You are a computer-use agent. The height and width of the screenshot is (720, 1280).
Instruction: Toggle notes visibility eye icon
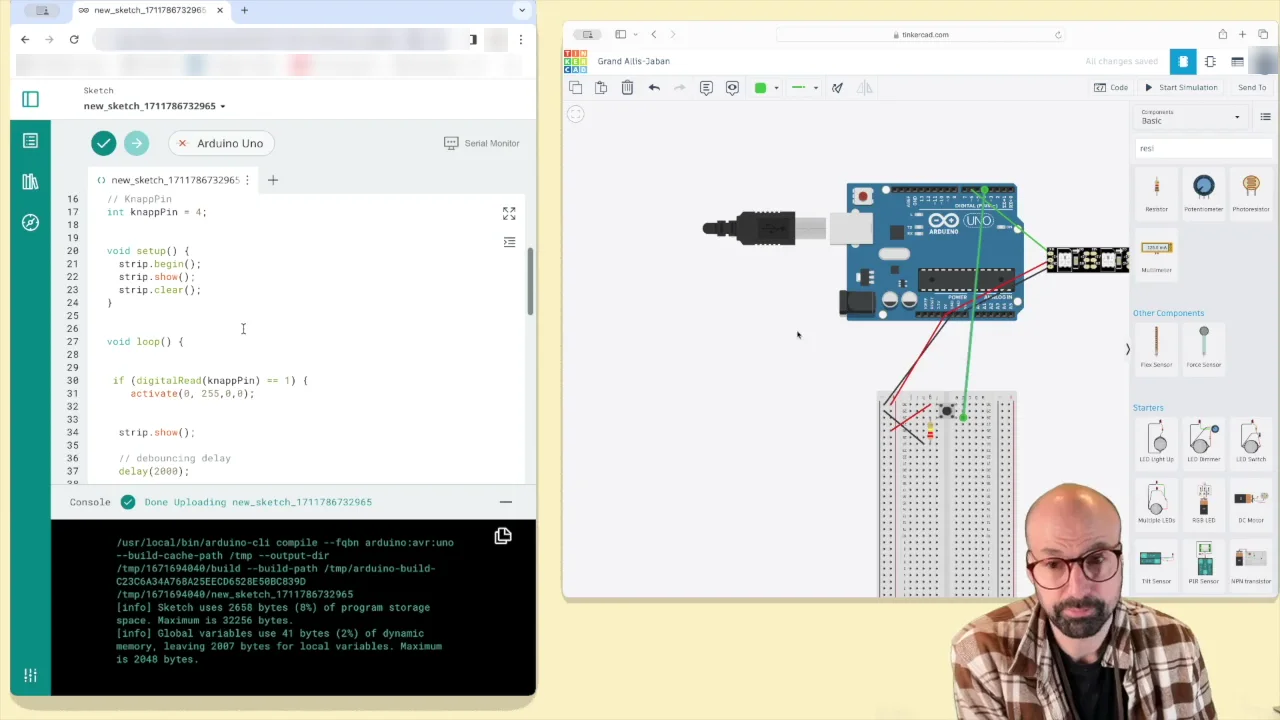732,88
